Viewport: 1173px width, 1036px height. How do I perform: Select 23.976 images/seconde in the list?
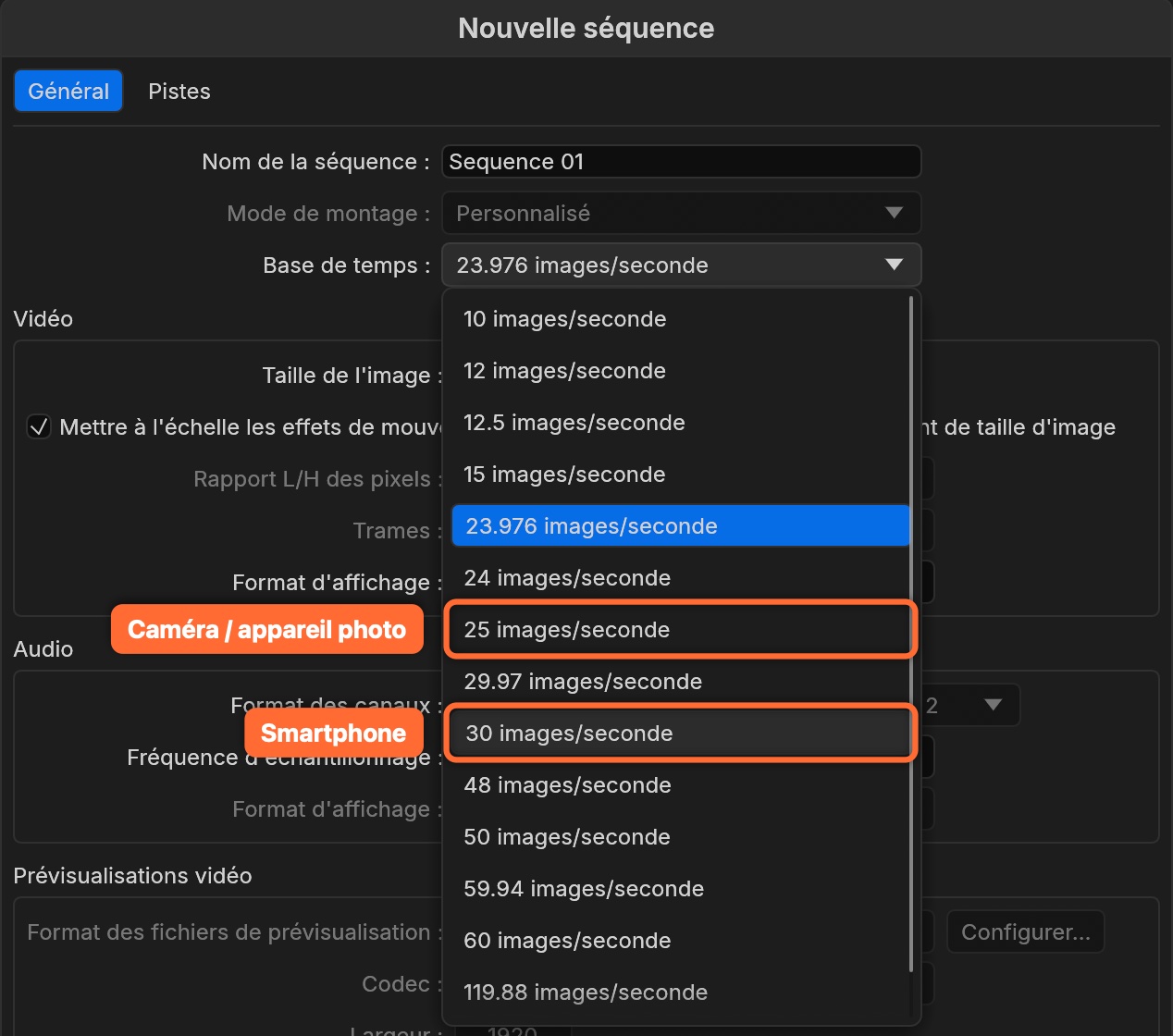[x=681, y=526]
